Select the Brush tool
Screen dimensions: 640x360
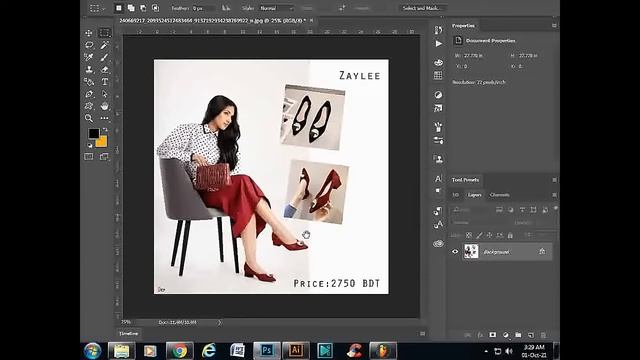[x=104, y=57]
